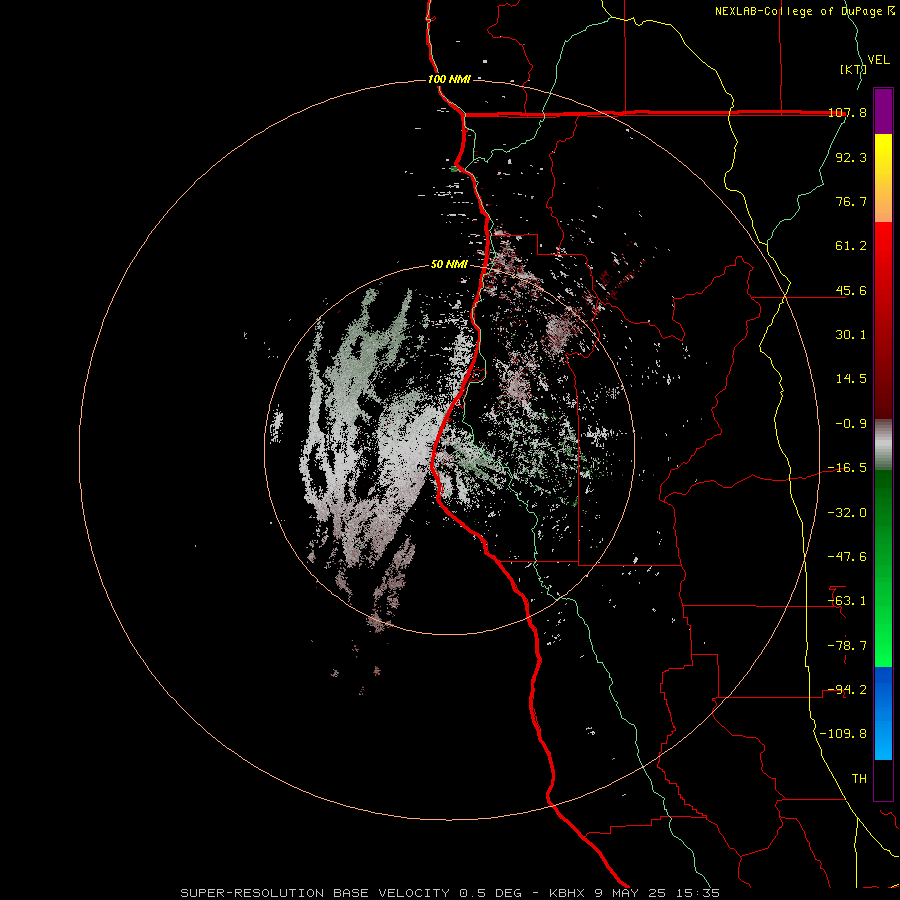Screen dimensions: 900x900
Task: Pick the yellow-orange segment of the color bar
Action: point(883,178)
